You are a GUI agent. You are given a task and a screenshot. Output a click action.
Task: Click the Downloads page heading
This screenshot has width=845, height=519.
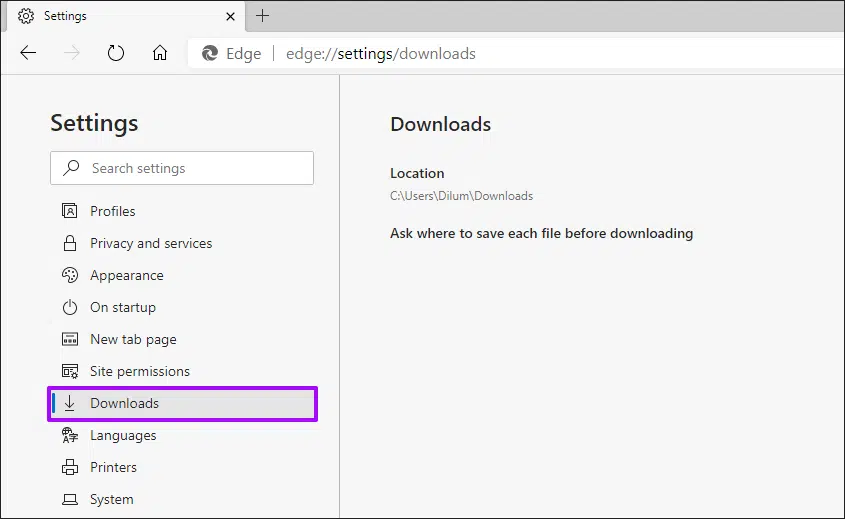440,124
